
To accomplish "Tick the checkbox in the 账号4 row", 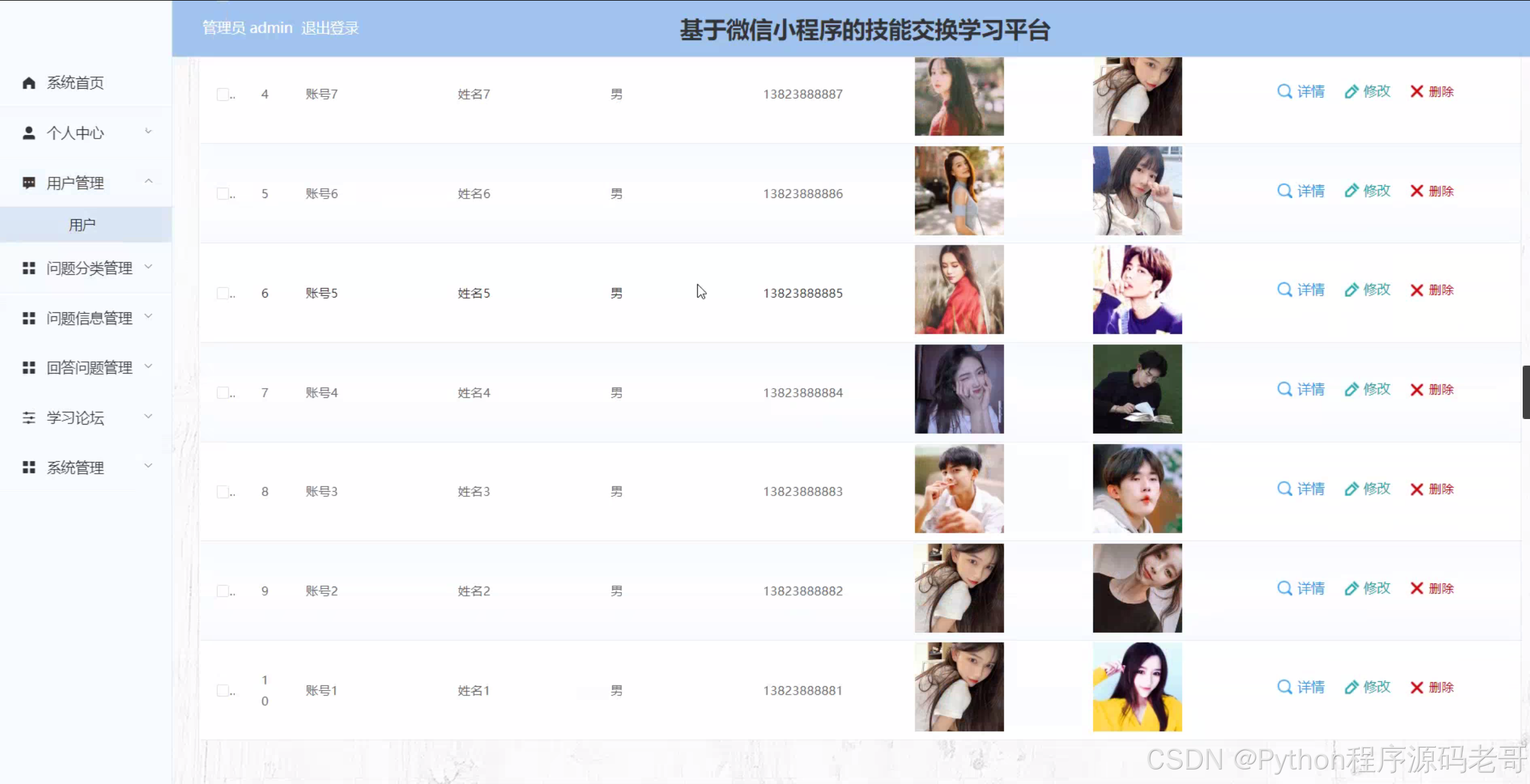I will [223, 393].
